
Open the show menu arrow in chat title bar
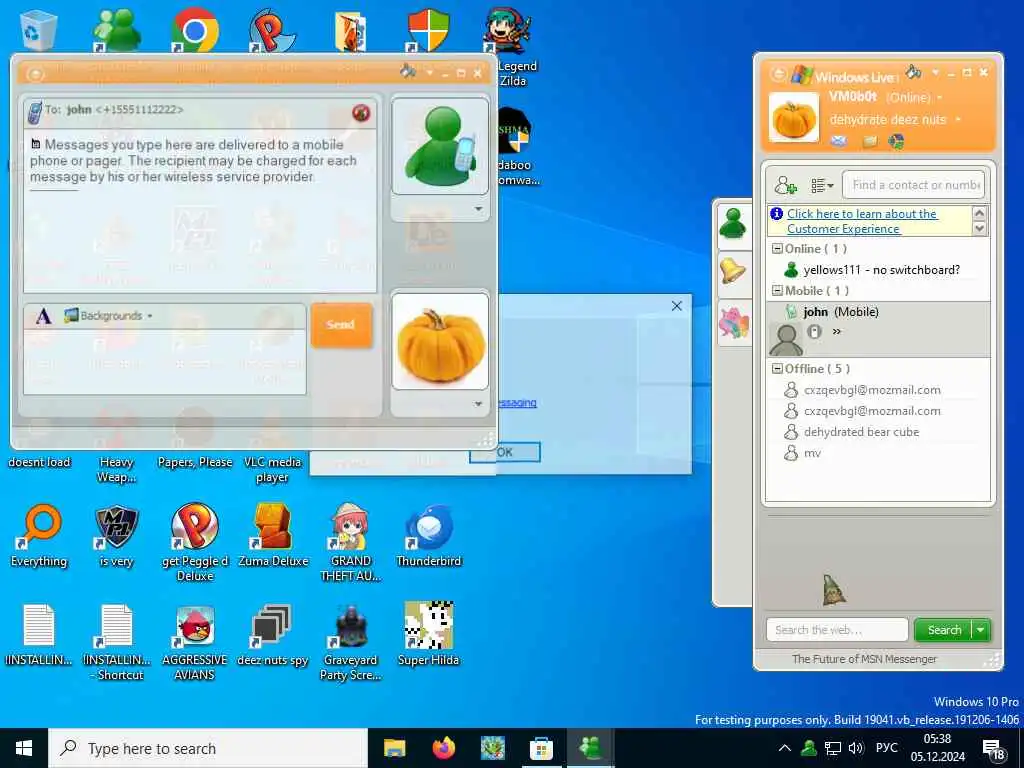coord(429,72)
